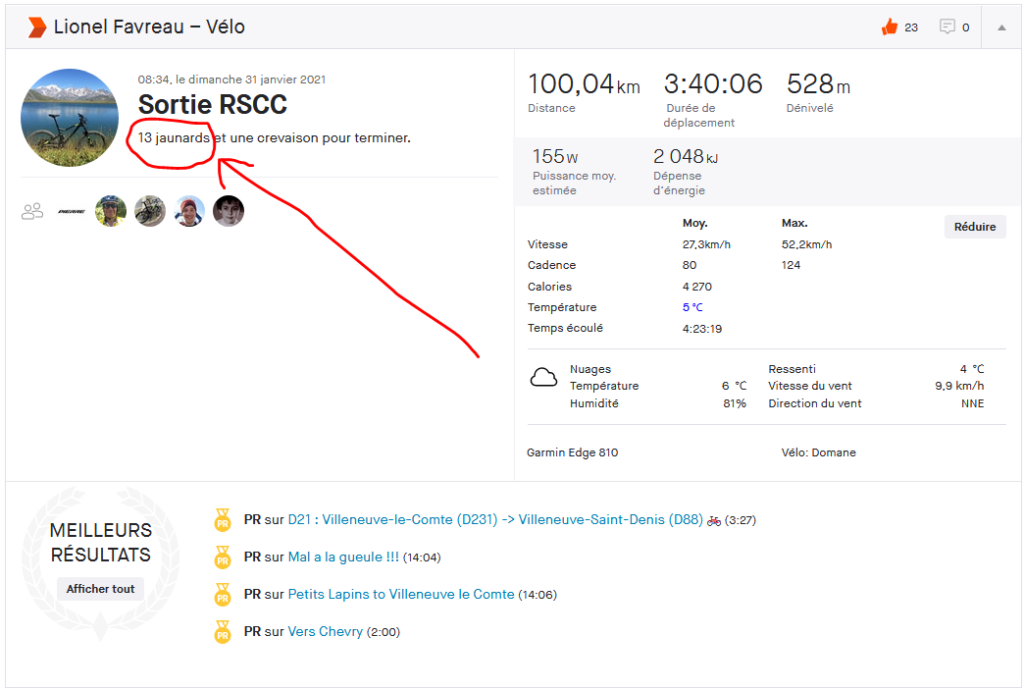This screenshot has height=690, width=1024.
Task: Click the Sortie RSCC activity title
Action: coord(212,105)
